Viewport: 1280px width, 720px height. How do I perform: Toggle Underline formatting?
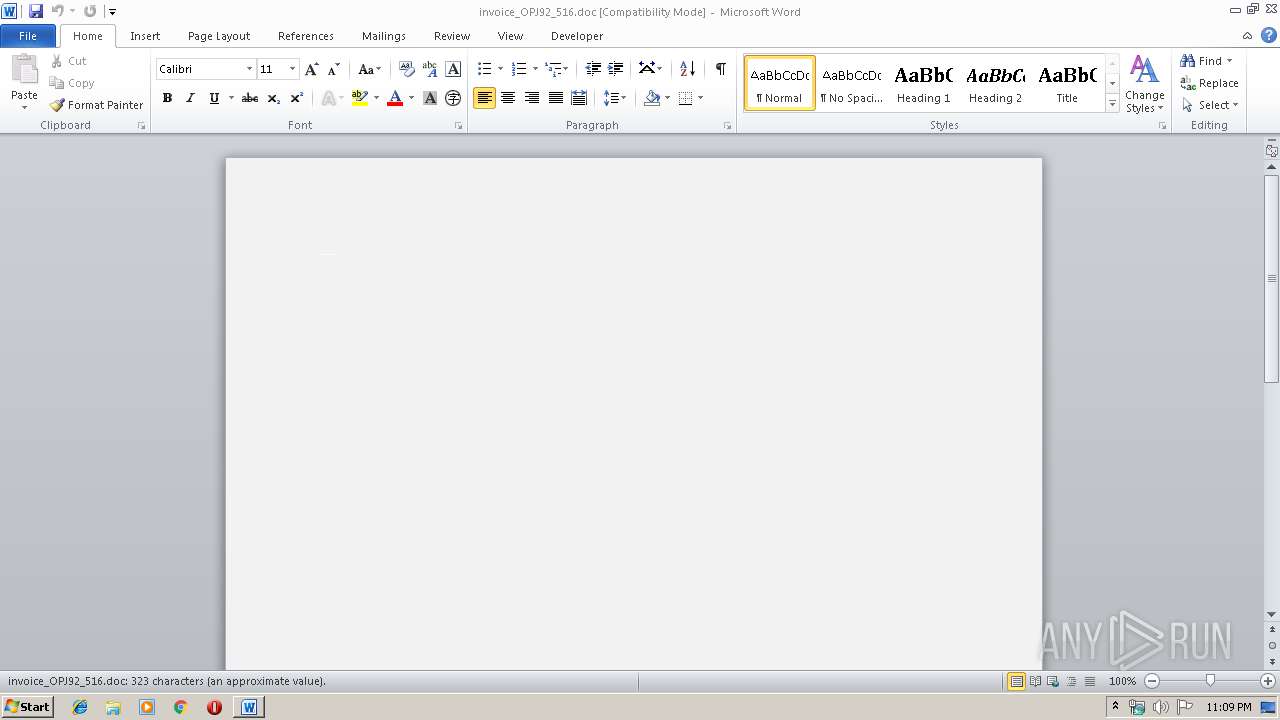(214, 98)
